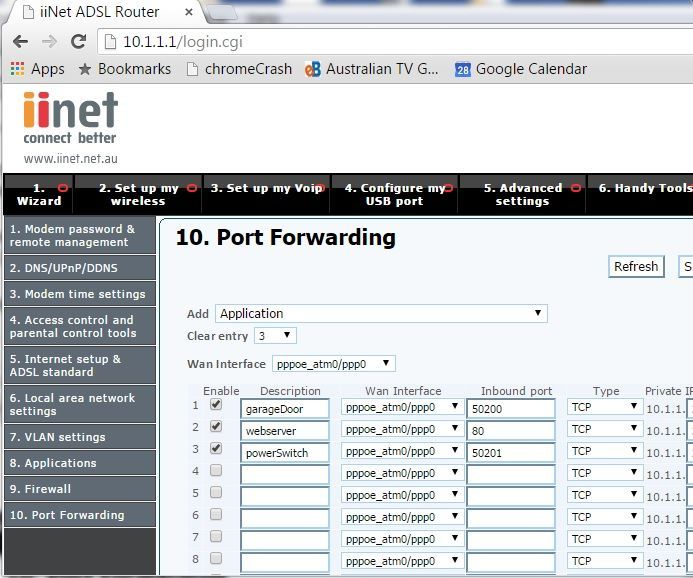Screen dimensions: 693x578
Task: Check Enable for row 5
Action: (216, 492)
